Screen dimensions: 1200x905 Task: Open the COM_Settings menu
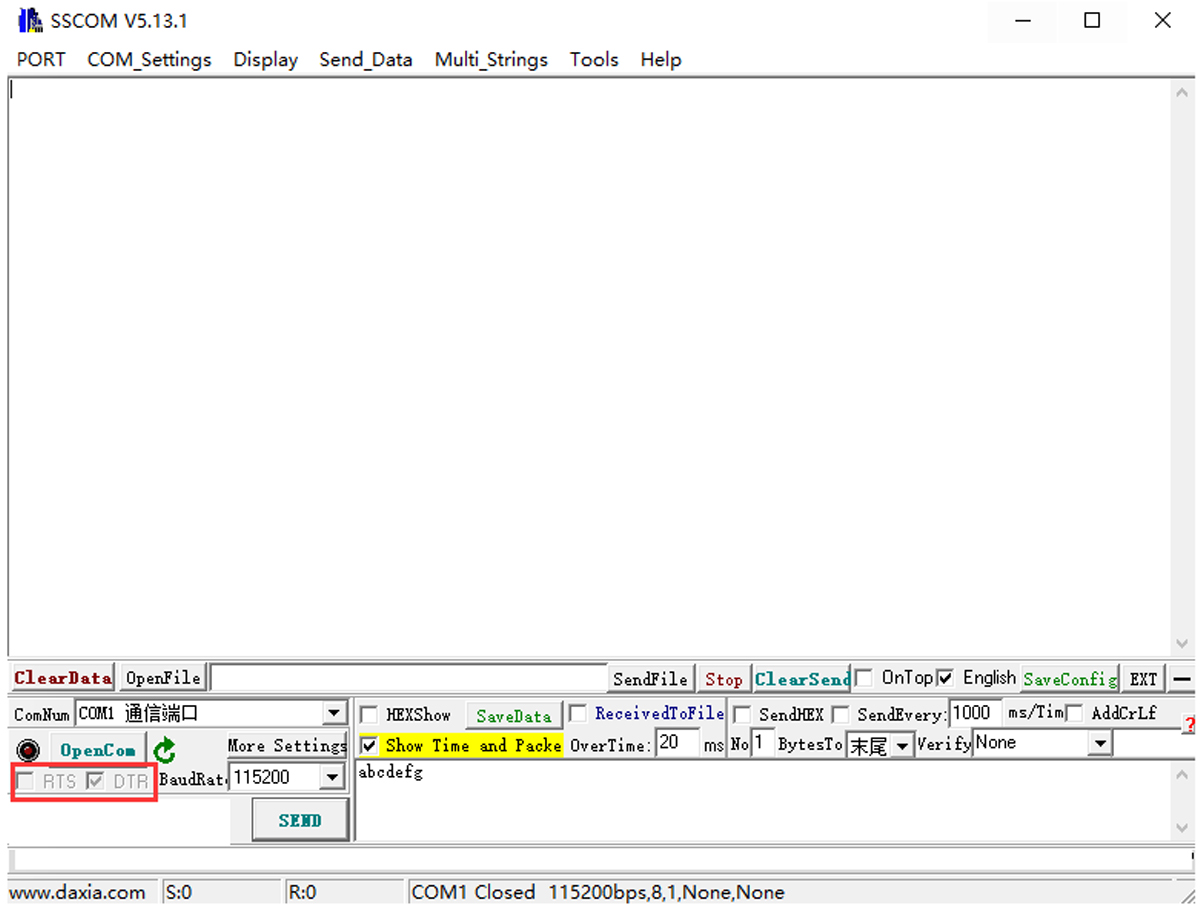point(149,60)
